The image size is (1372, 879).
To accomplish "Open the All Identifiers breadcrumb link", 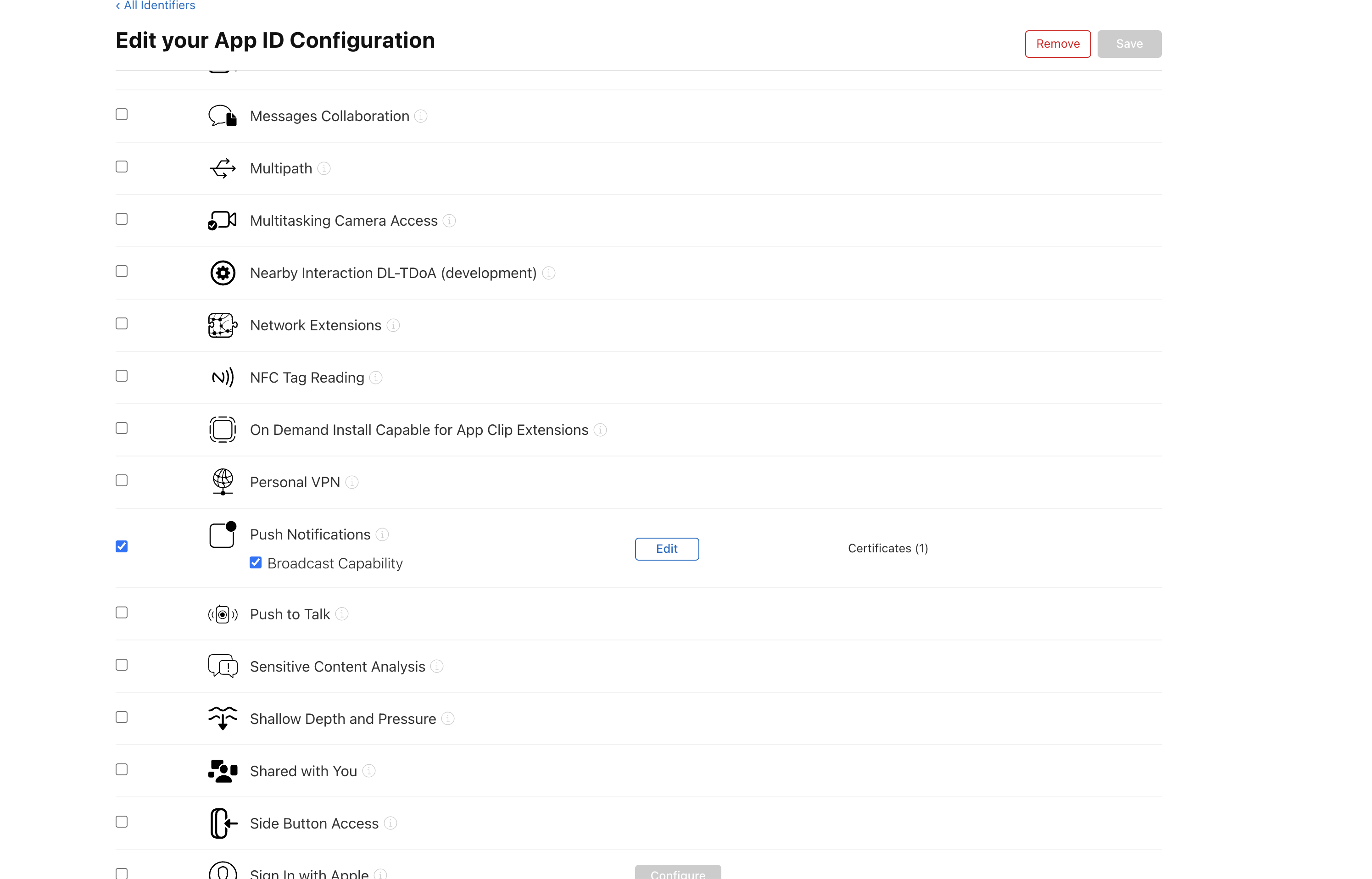I will point(155,6).
